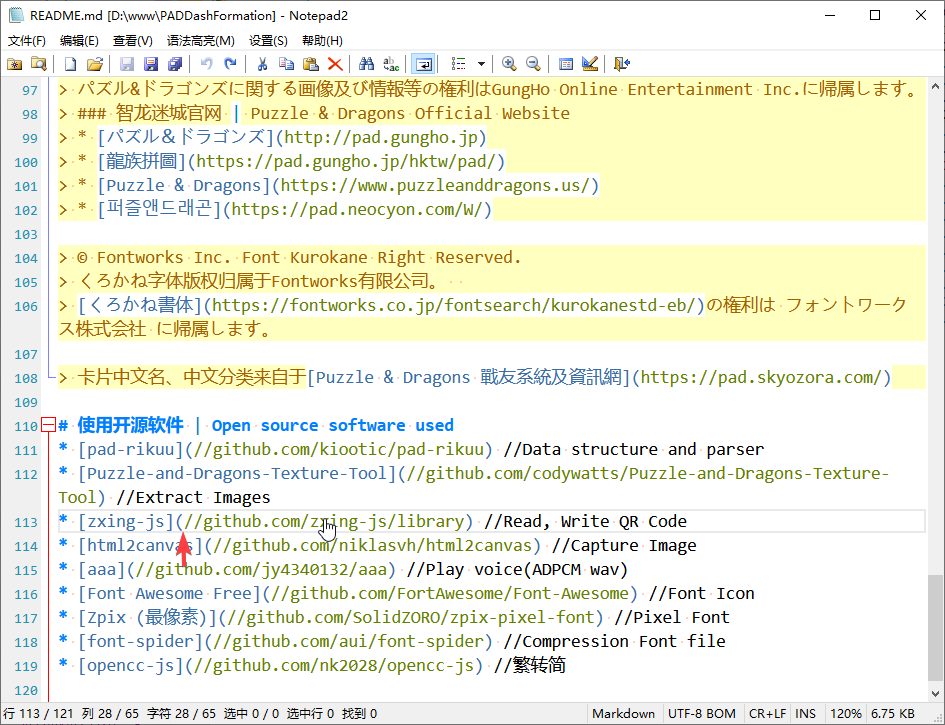Image resolution: width=945 pixels, height=725 pixels.
Task: Open Replace with the ab-ac icon
Action: tap(391, 64)
